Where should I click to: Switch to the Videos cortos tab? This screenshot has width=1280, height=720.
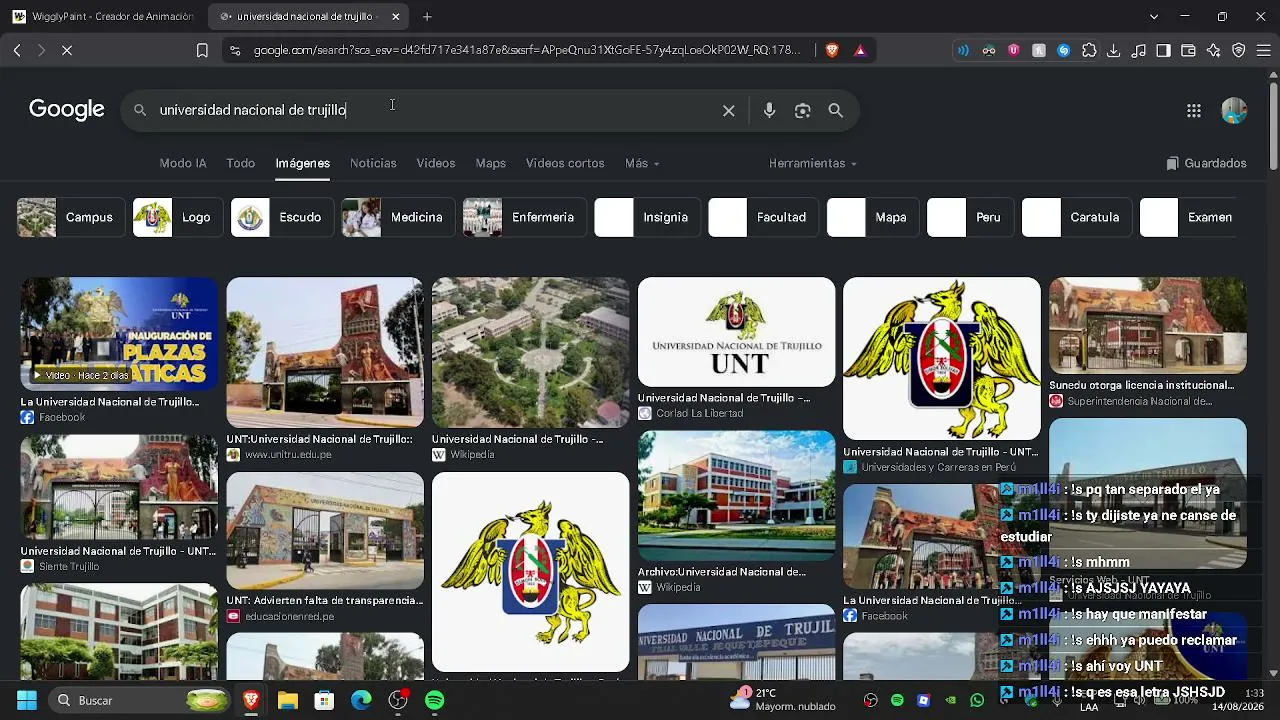click(565, 163)
